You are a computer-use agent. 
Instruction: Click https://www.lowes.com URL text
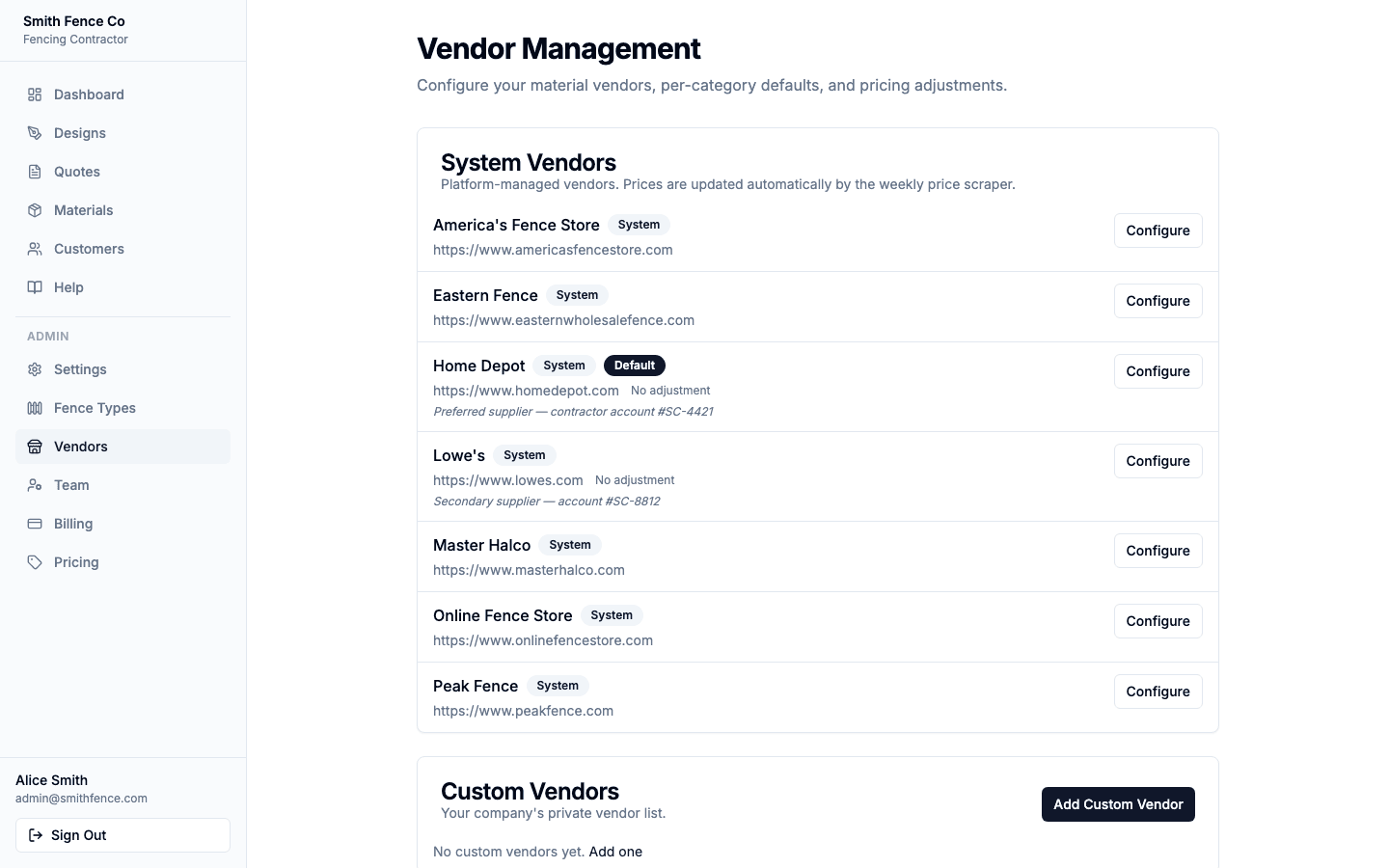pyautogui.click(x=507, y=480)
